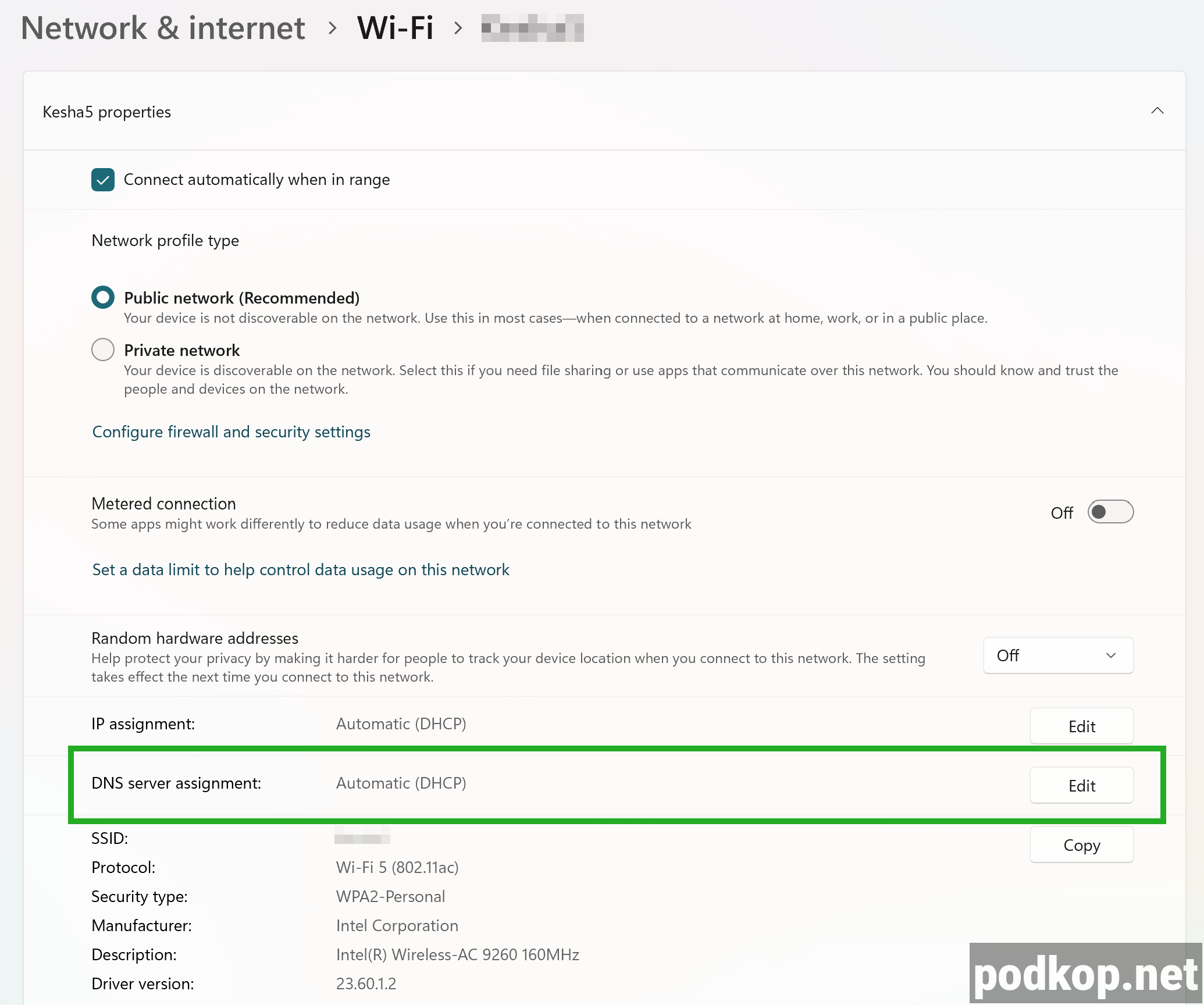
Task: Select the Private network radio button
Action: 103,350
